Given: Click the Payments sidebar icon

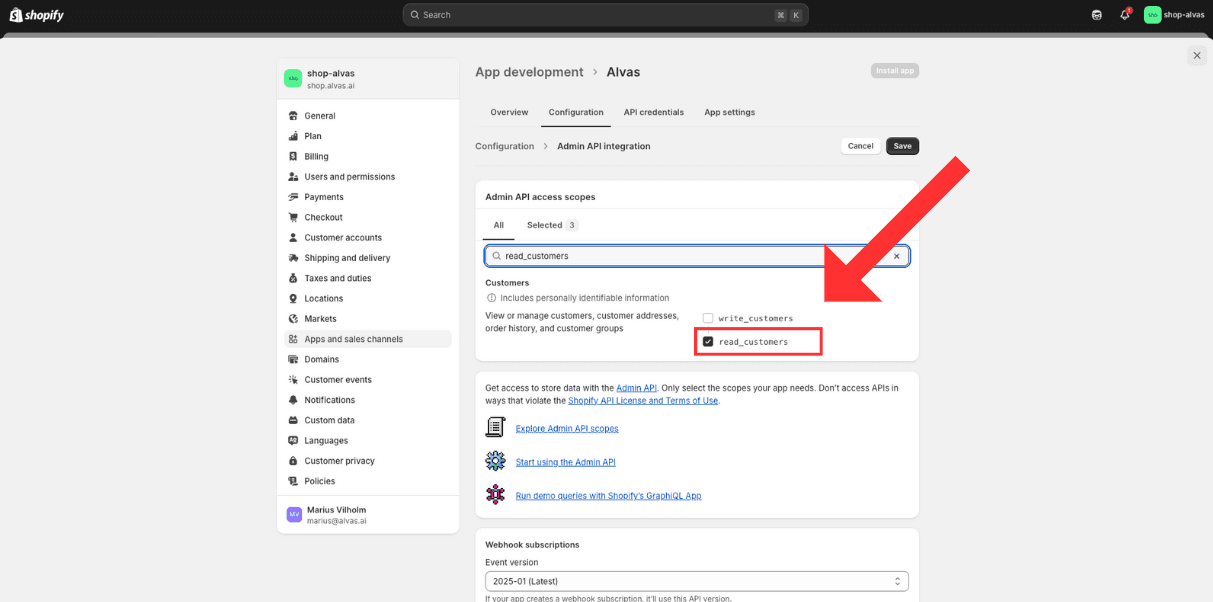Looking at the screenshot, I should click(x=293, y=197).
